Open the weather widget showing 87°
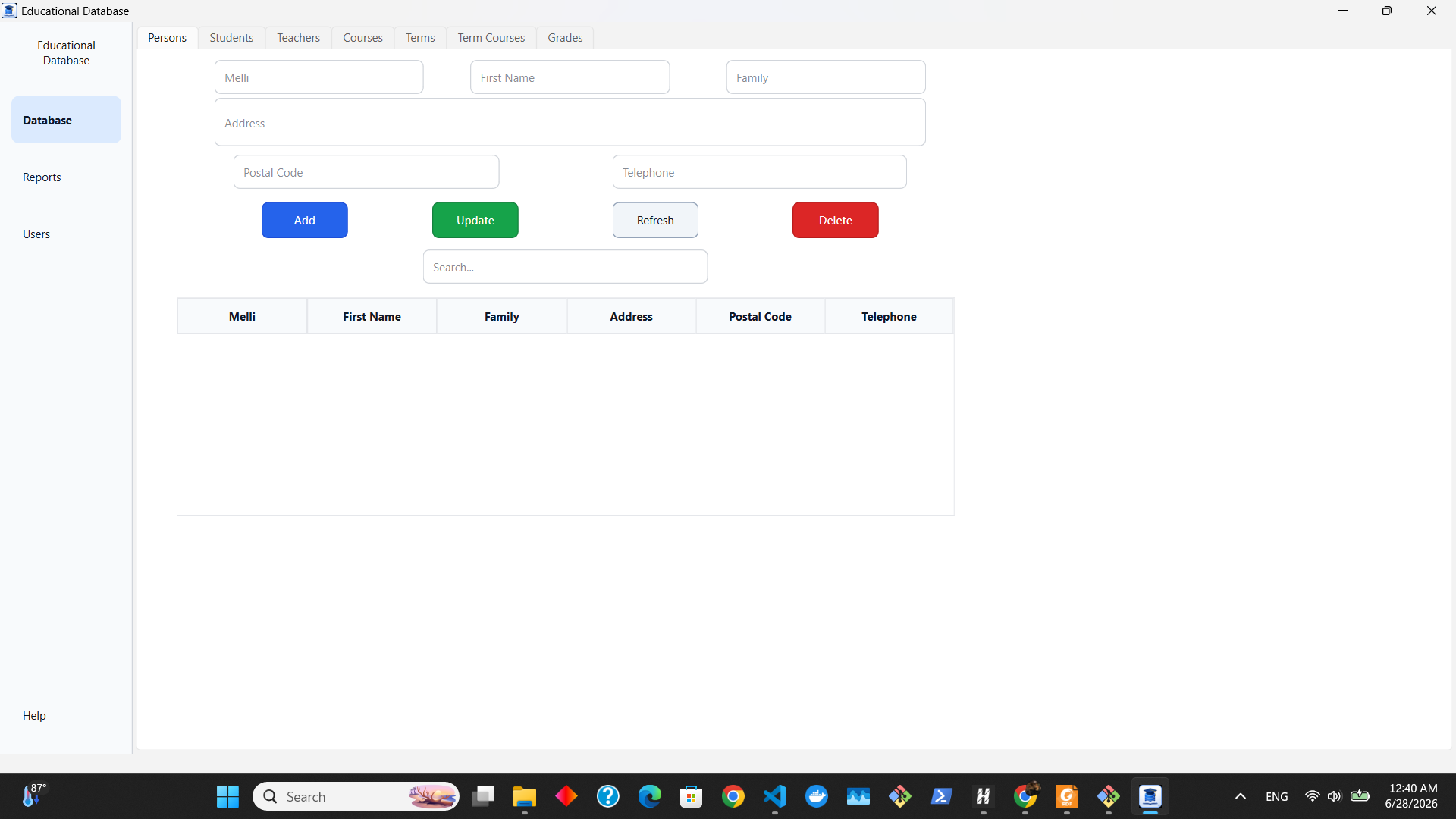 [x=33, y=795]
